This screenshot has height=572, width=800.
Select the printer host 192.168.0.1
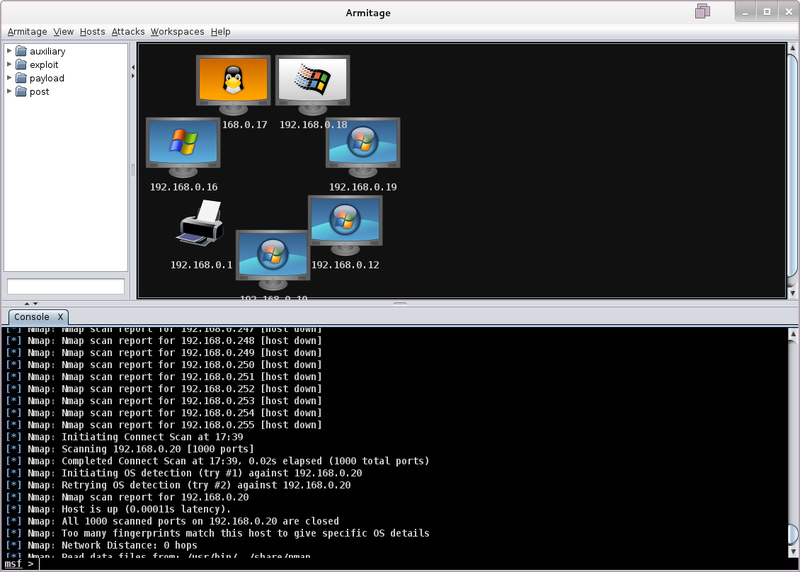tap(201, 223)
